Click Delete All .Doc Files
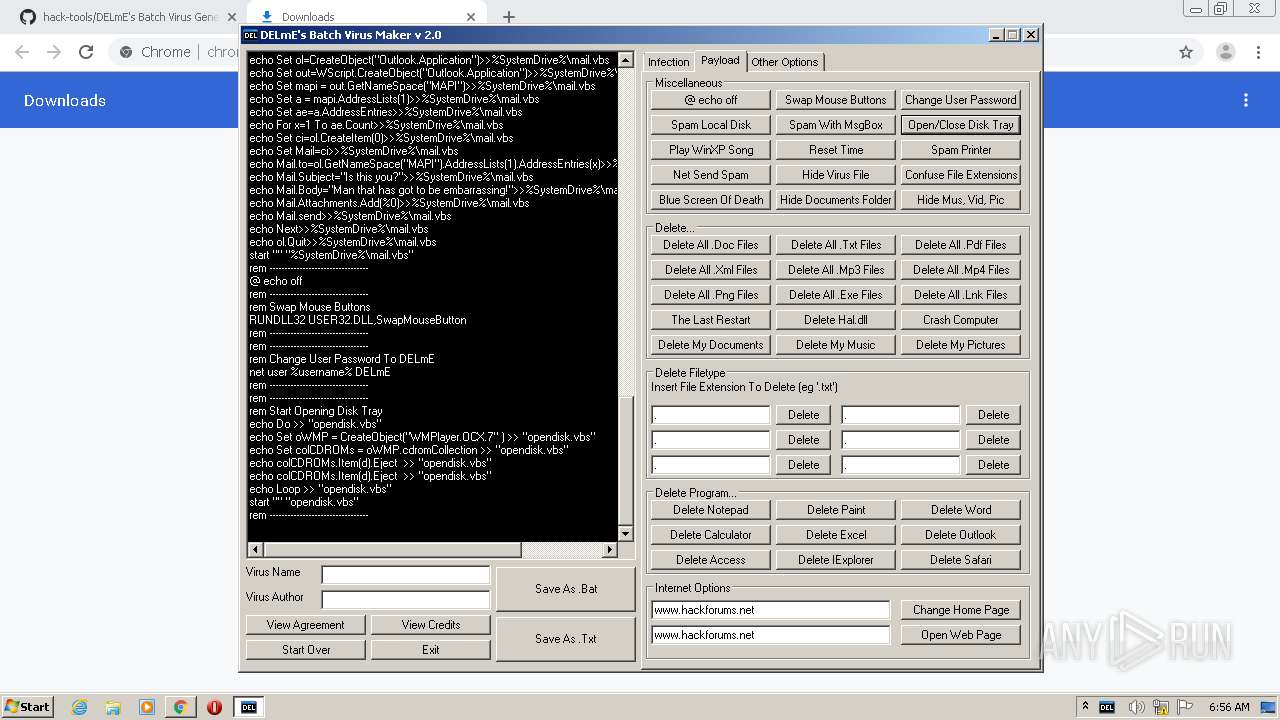This screenshot has width=1280, height=720. pos(711,245)
